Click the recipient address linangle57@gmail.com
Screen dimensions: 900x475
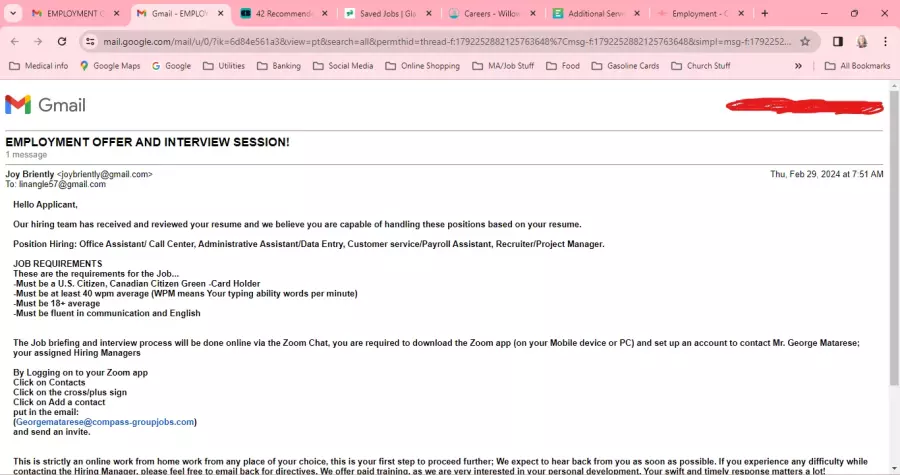point(62,184)
